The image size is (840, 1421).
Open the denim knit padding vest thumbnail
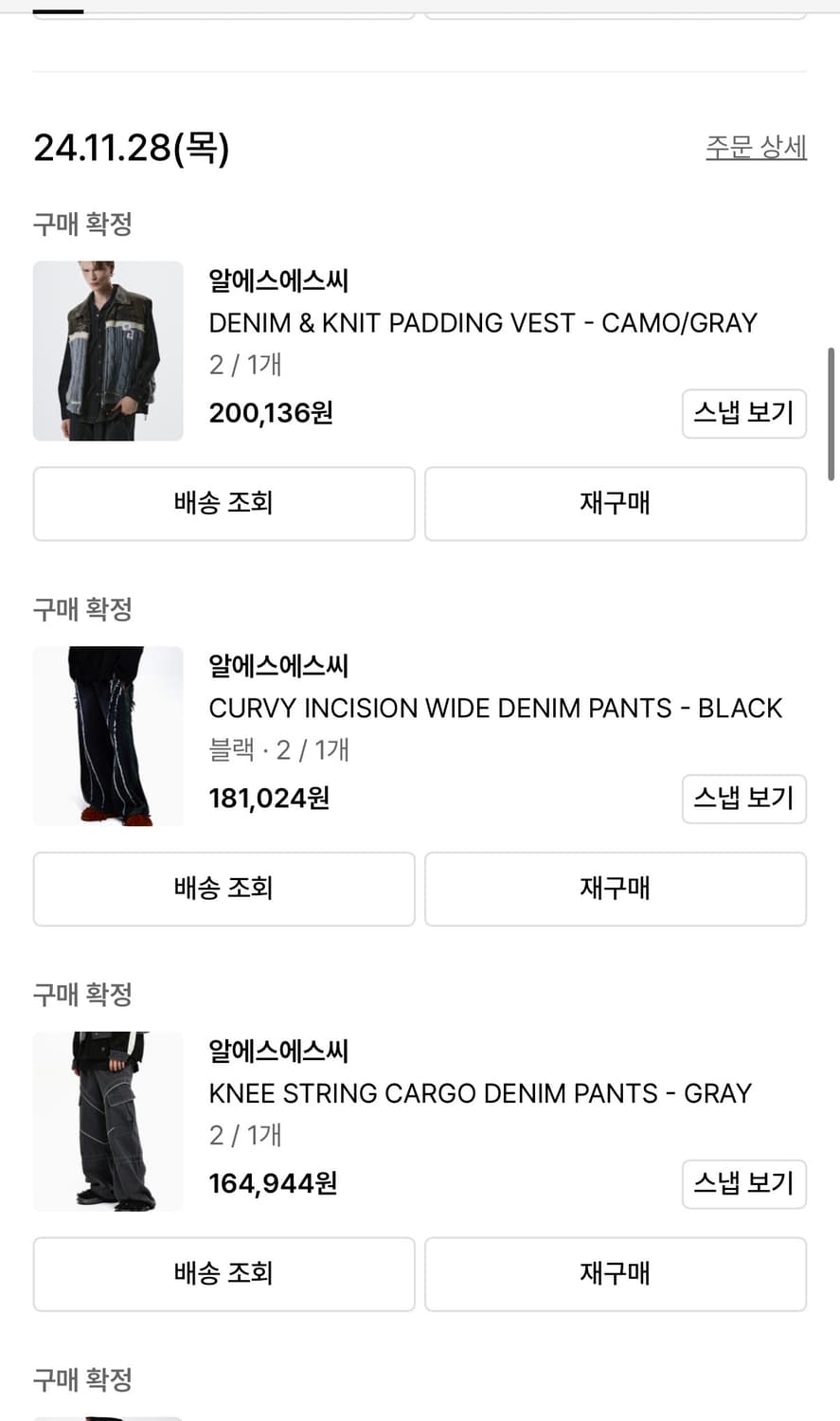108,351
